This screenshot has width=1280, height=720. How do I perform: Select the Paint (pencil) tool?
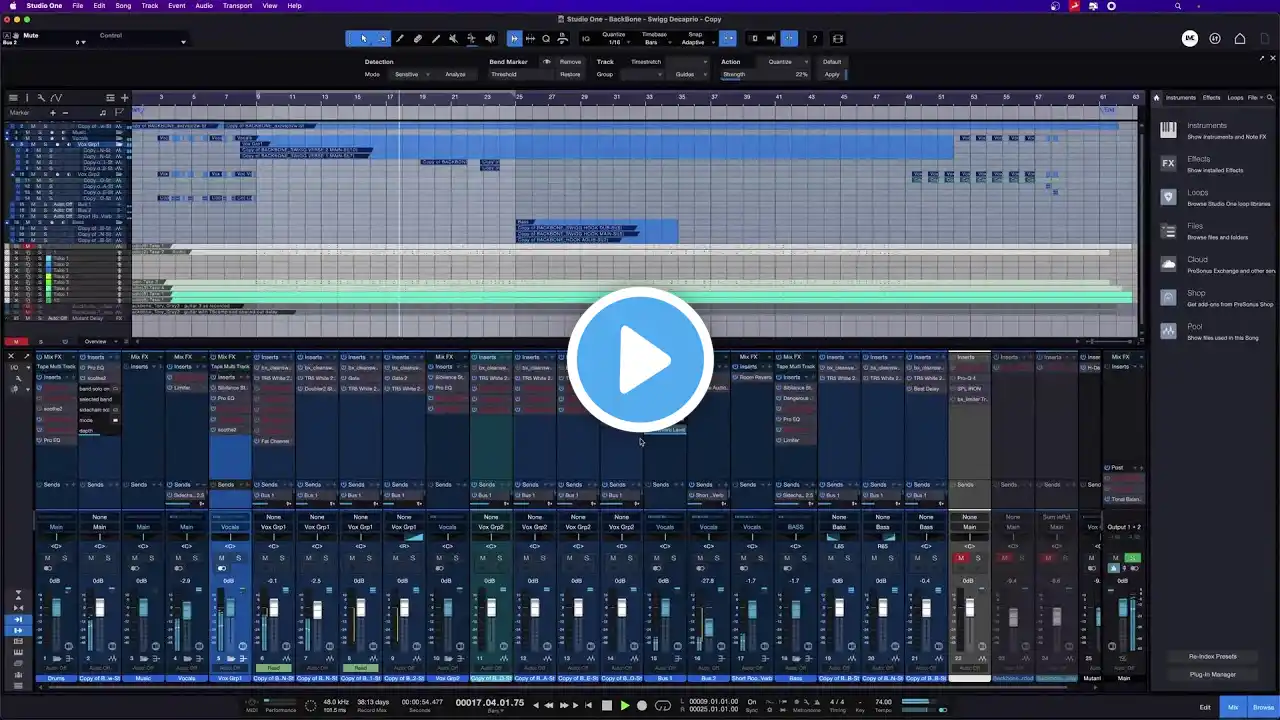tap(400, 39)
